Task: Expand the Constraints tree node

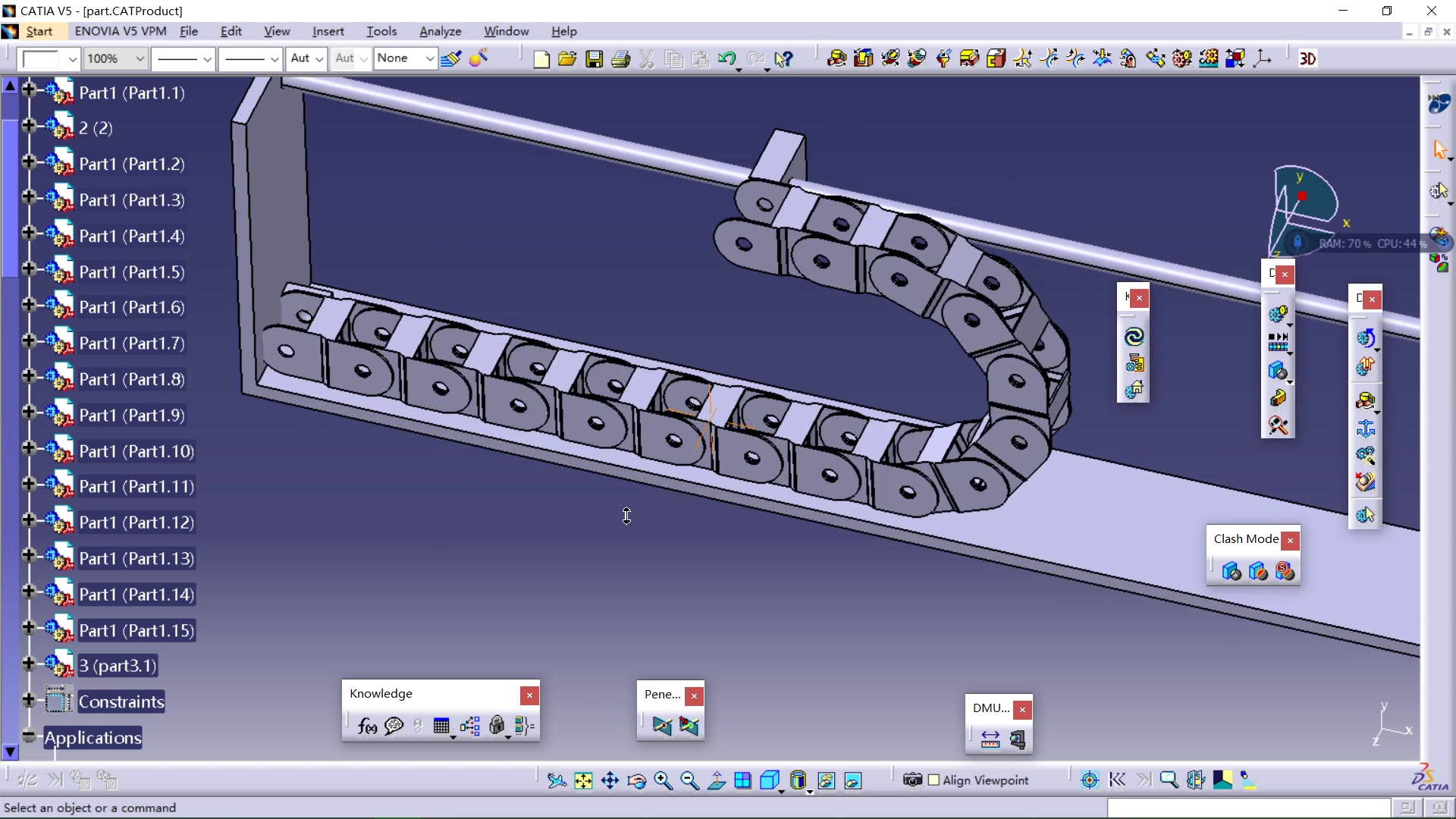Action: coord(29,699)
